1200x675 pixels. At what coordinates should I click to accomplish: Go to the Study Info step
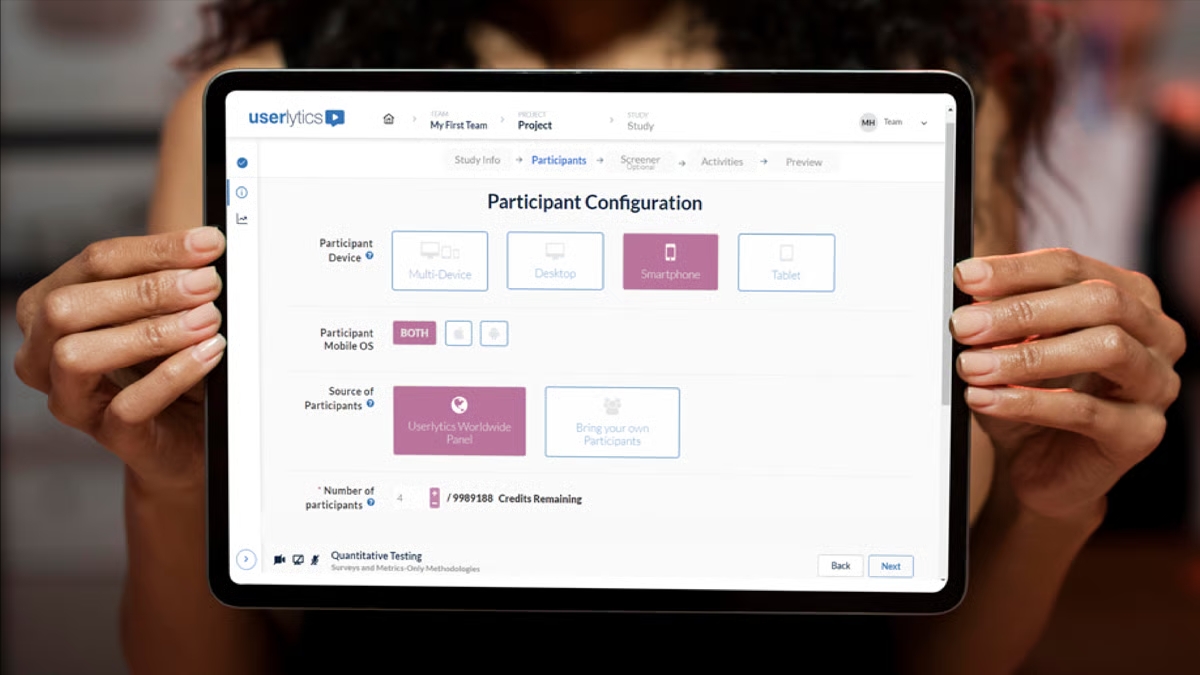click(477, 159)
